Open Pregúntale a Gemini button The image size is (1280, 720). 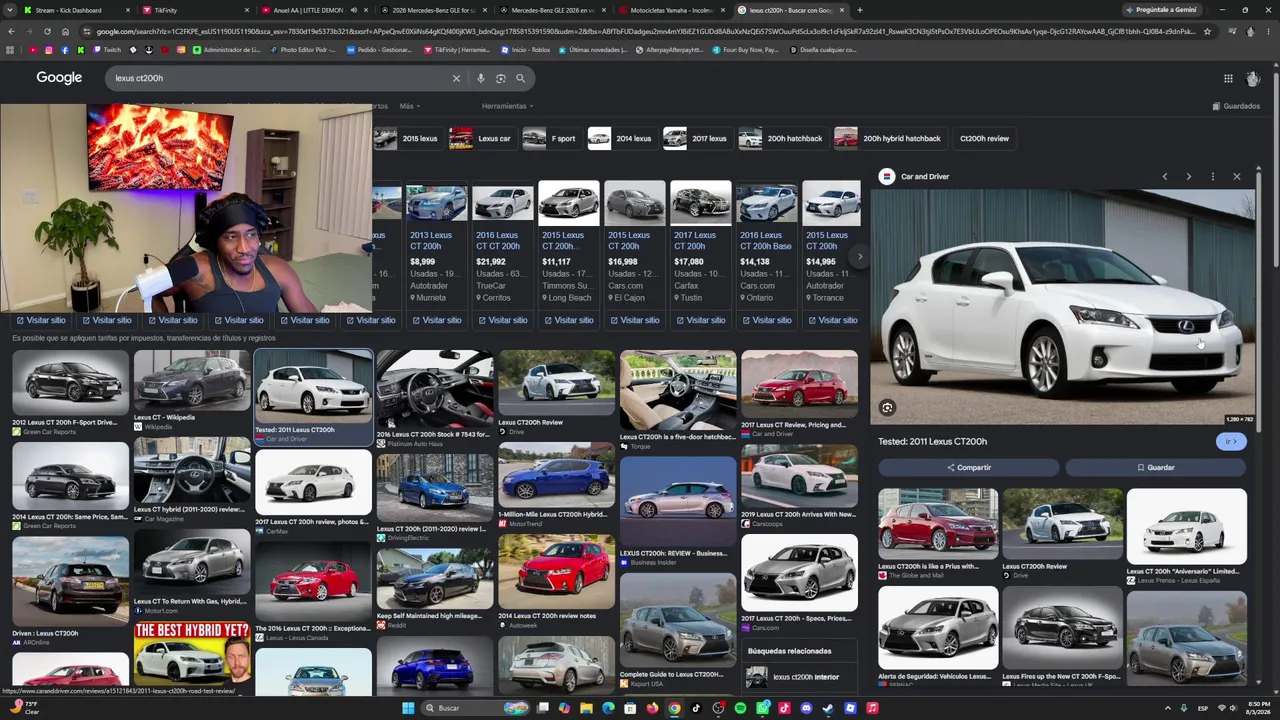pos(1161,10)
